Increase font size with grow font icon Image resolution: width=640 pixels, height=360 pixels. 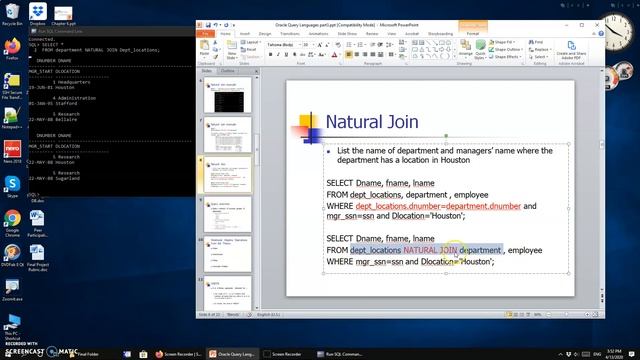320,44
